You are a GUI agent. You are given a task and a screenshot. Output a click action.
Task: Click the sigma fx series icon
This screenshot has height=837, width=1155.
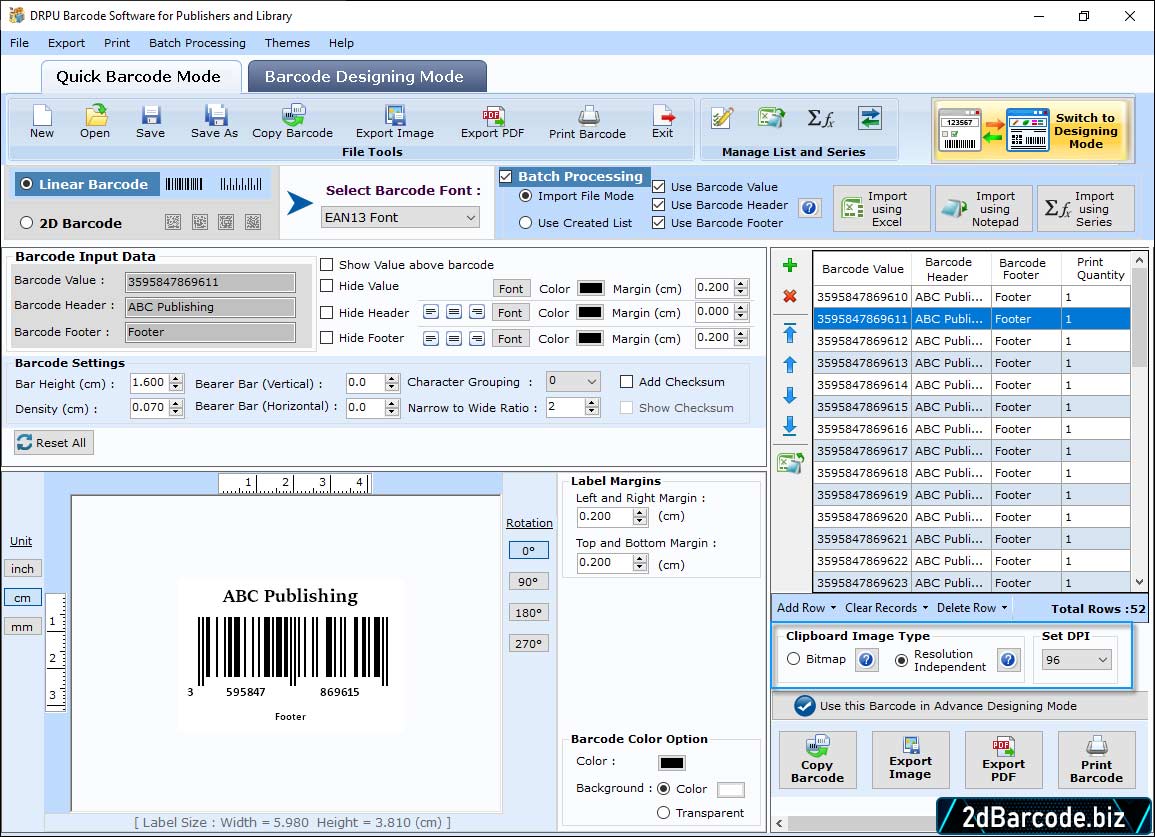pyautogui.click(x=821, y=118)
